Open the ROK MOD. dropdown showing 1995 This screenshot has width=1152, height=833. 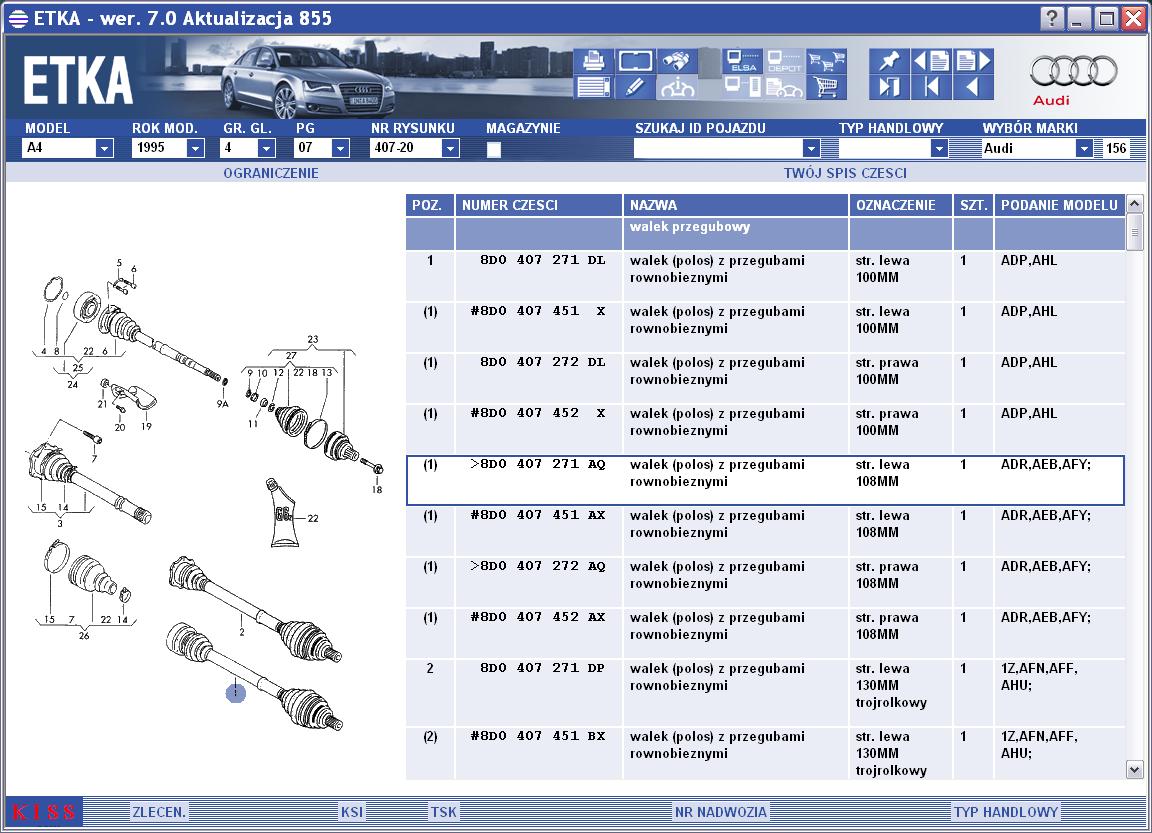(x=195, y=148)
